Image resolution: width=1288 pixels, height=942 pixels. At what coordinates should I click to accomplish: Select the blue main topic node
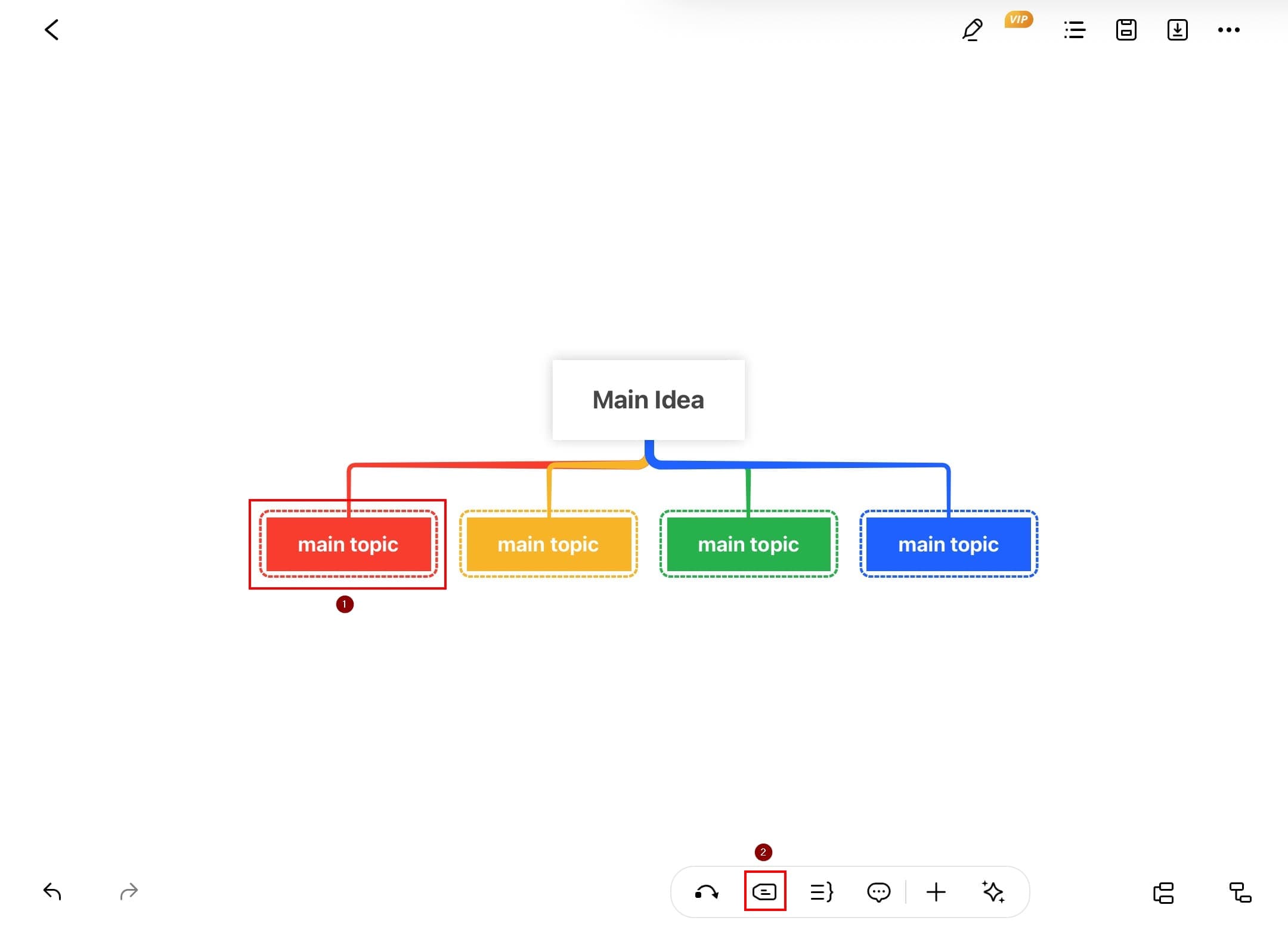point(948,544)
